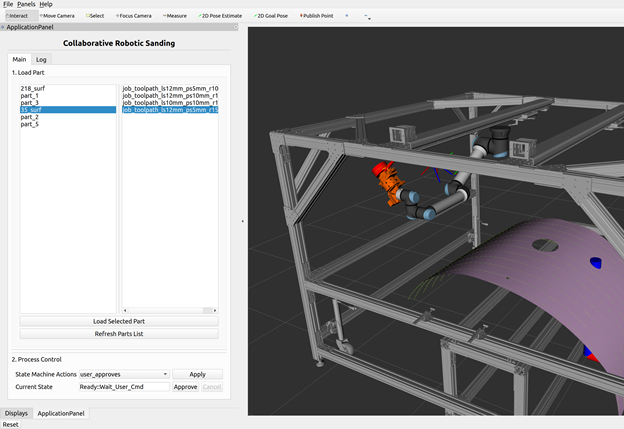The image size is (624, 429).
Task: Activate the Focus Camera tool
Action: pos(134,16)
